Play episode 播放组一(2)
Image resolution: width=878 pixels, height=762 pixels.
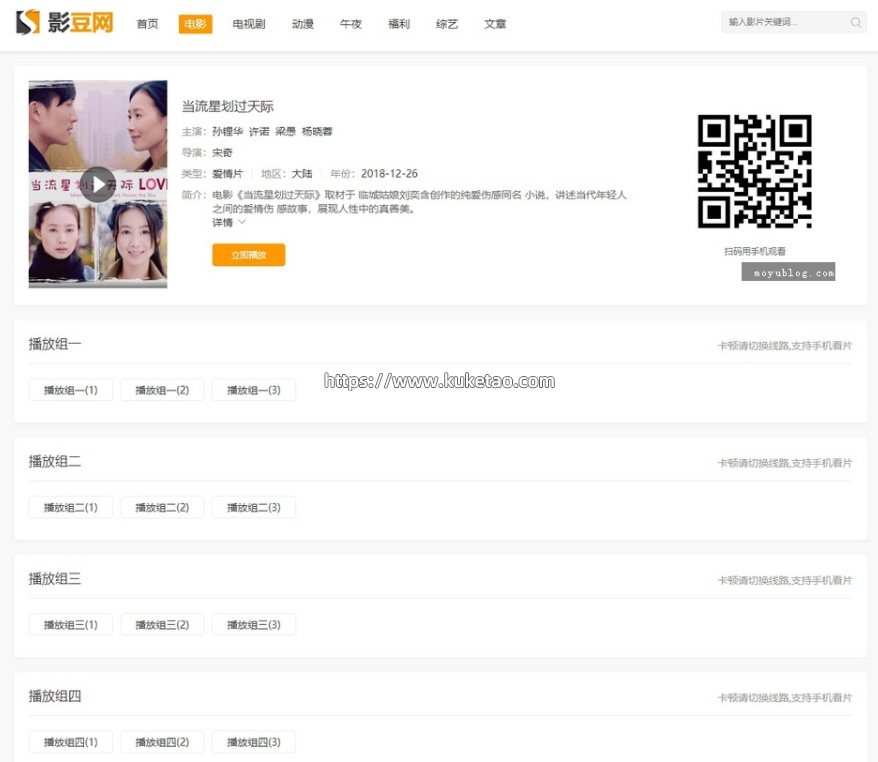(x=162, y=390)
